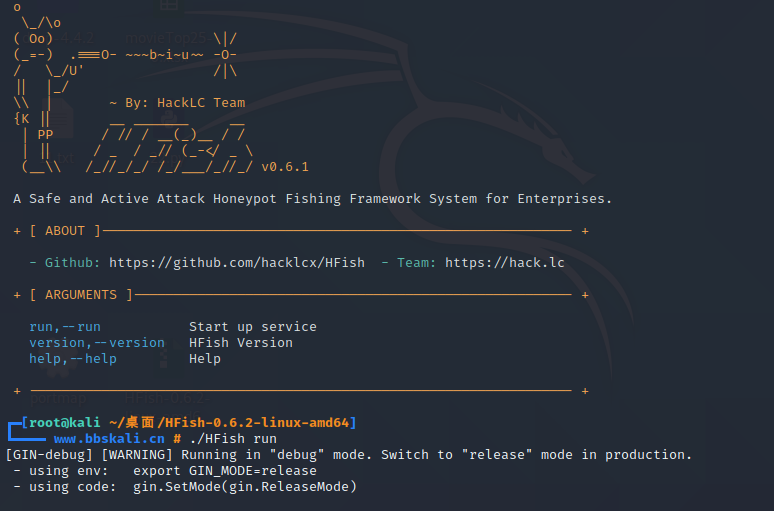Click the gin.SetMode(gin.ReleaseMode) code text
This screenshot has width=774, height=511.
(245, 487)
